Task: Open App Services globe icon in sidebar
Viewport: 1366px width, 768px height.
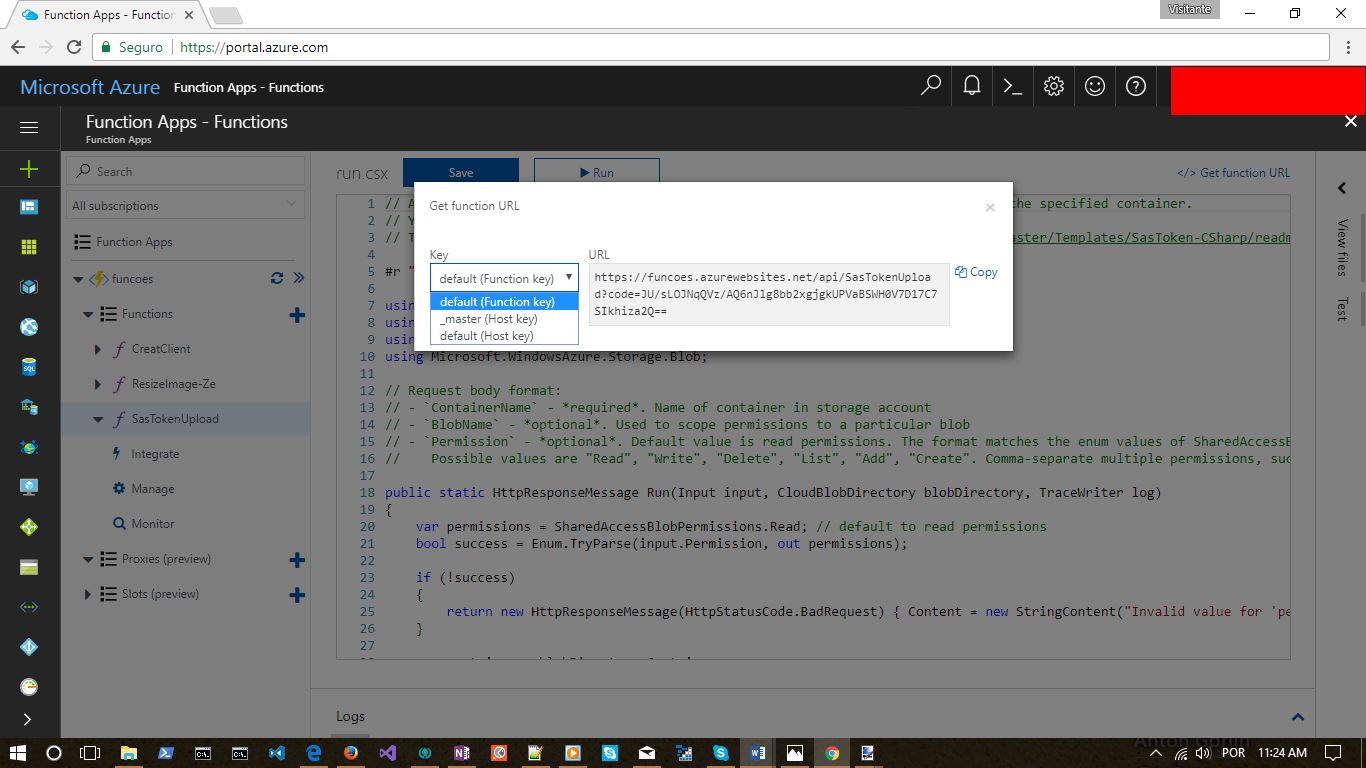Action: 29,327
